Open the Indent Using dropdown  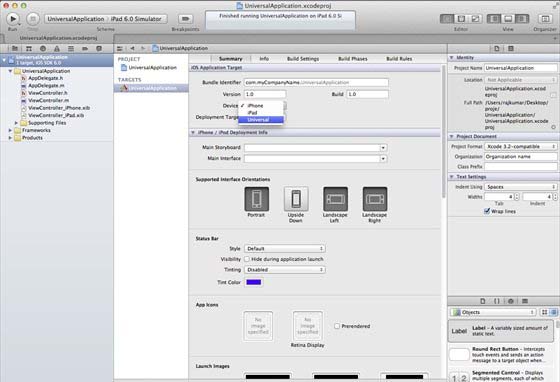(x=521, y=187)
